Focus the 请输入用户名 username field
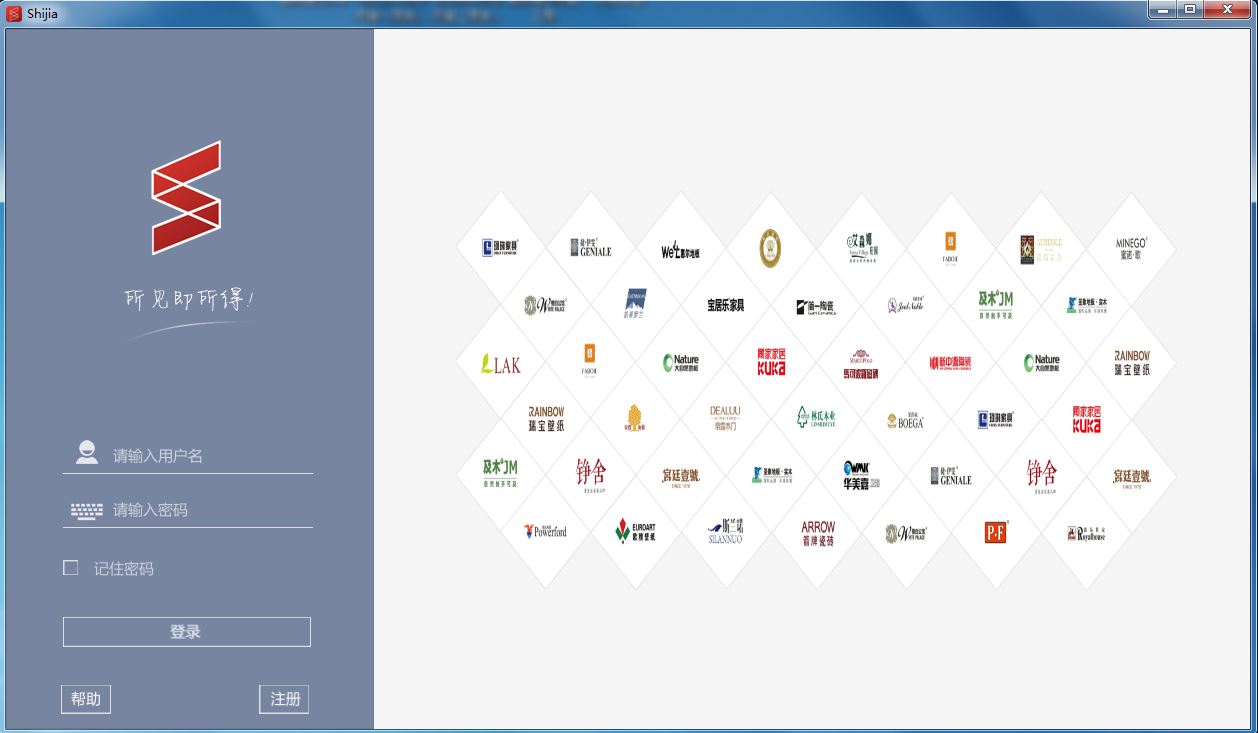 click(188, 456)
